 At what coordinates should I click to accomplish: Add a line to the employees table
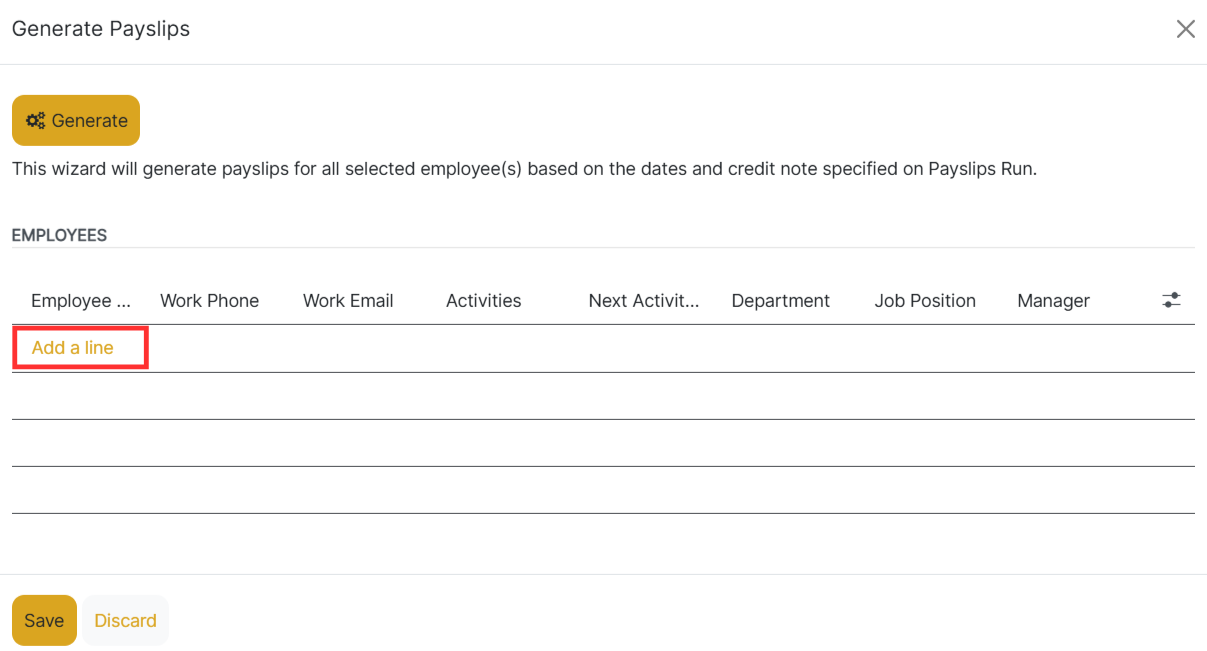(73, 348)
